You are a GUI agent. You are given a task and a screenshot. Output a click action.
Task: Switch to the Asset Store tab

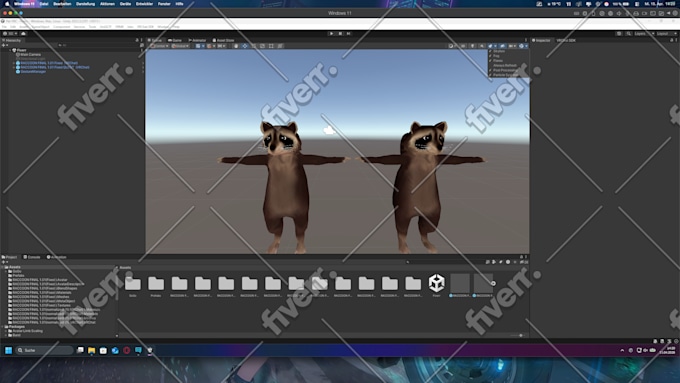click(x=224, y=40)
